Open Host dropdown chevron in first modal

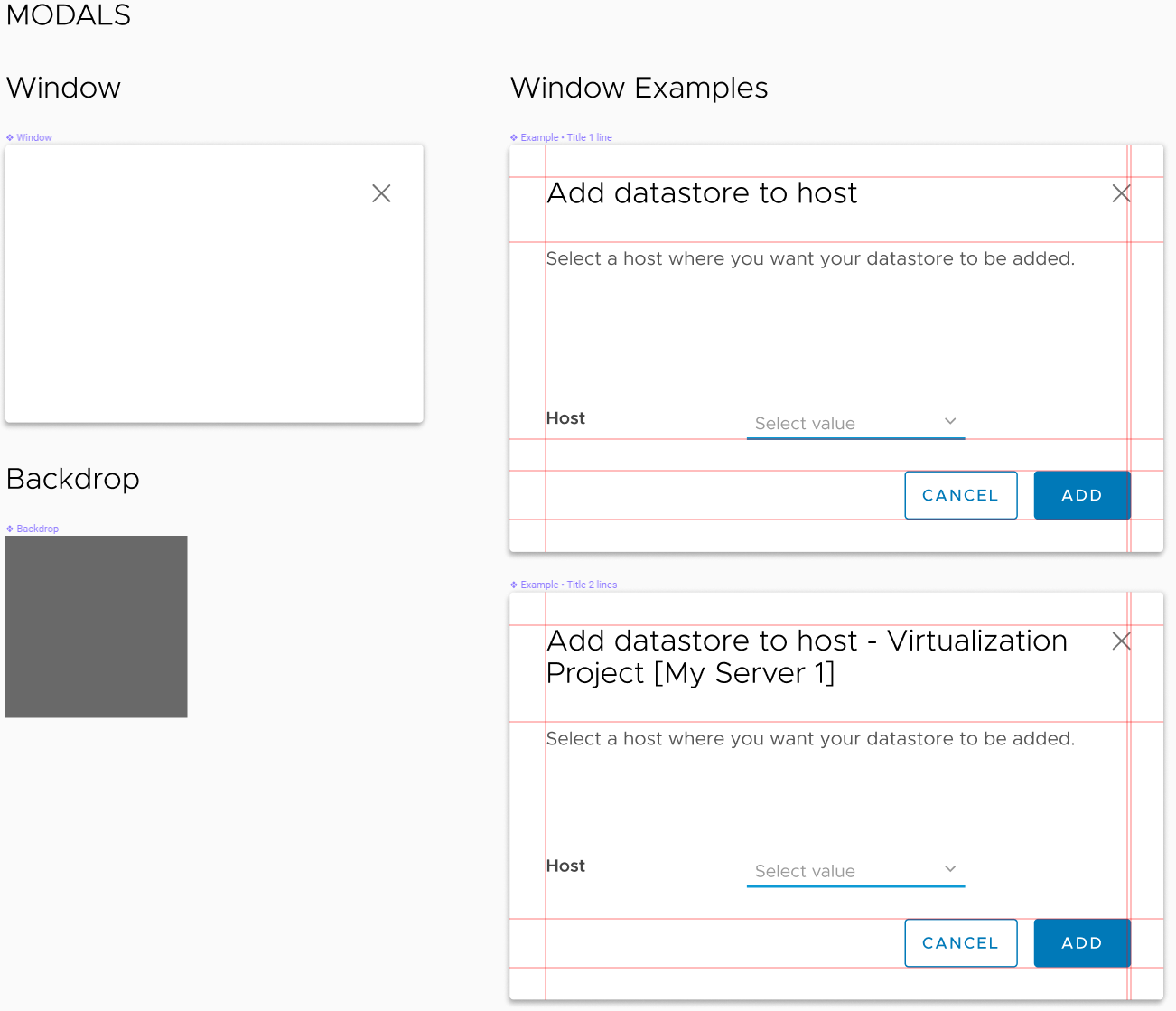950,421
